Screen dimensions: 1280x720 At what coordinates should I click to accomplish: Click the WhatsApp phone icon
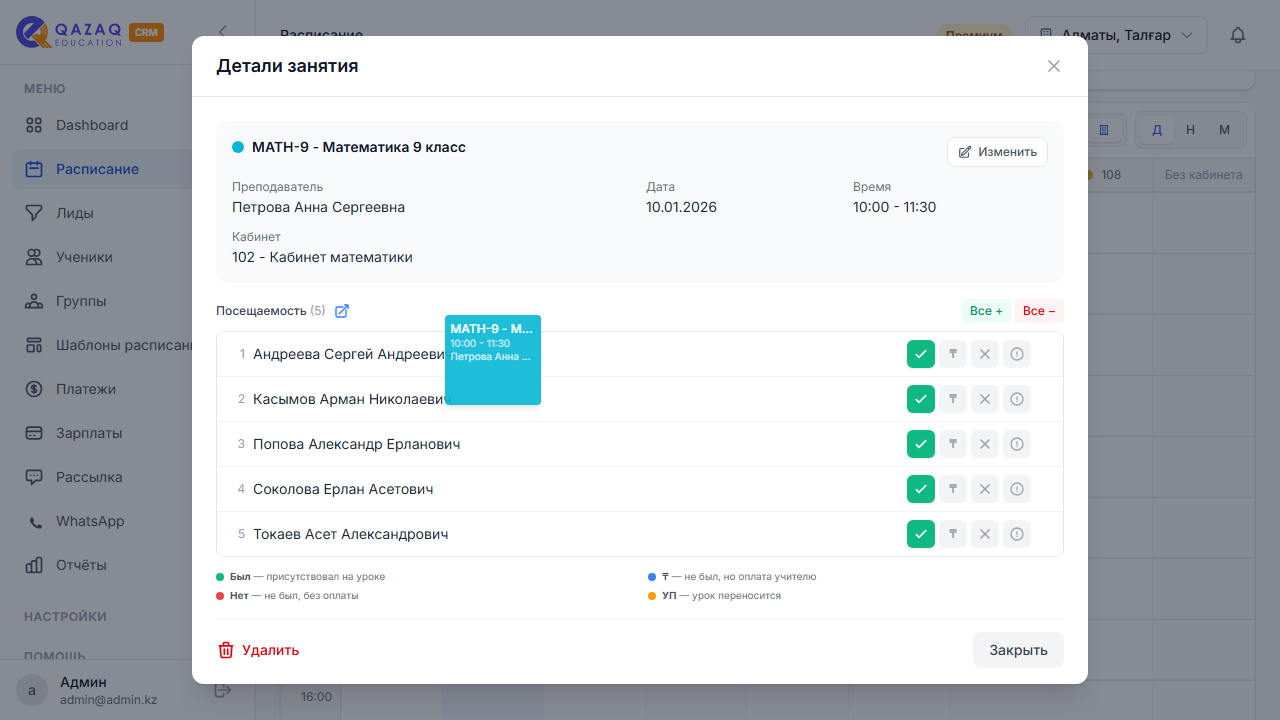pos(34,521)
